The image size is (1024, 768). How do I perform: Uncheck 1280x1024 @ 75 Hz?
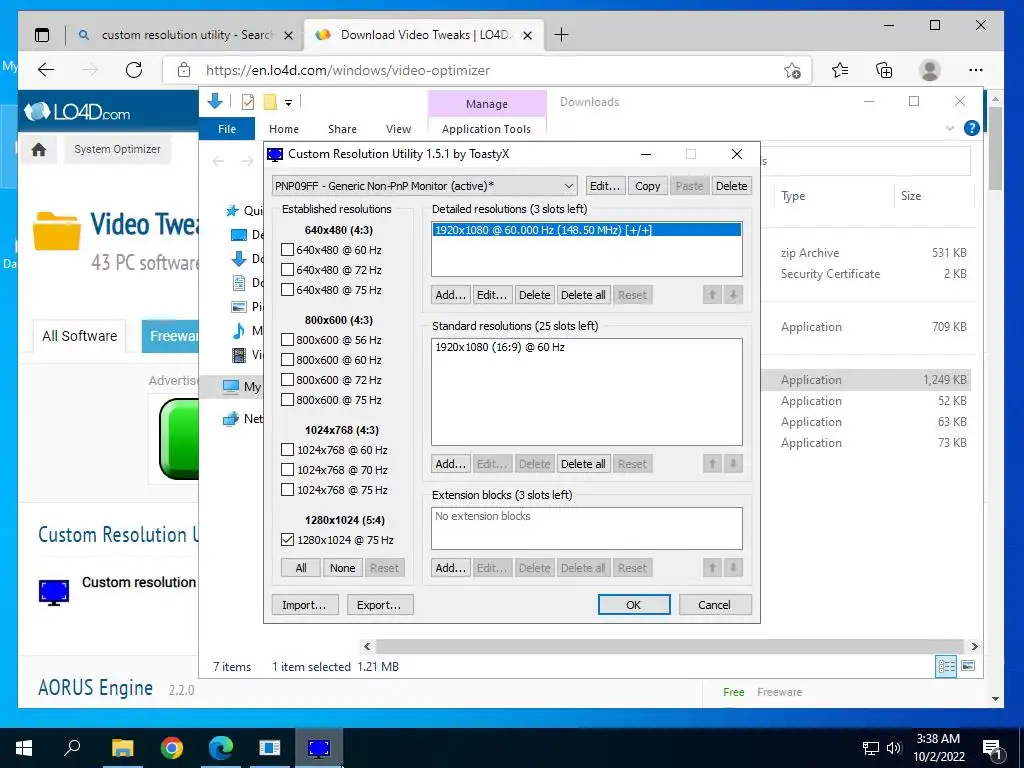click(287, 540)
